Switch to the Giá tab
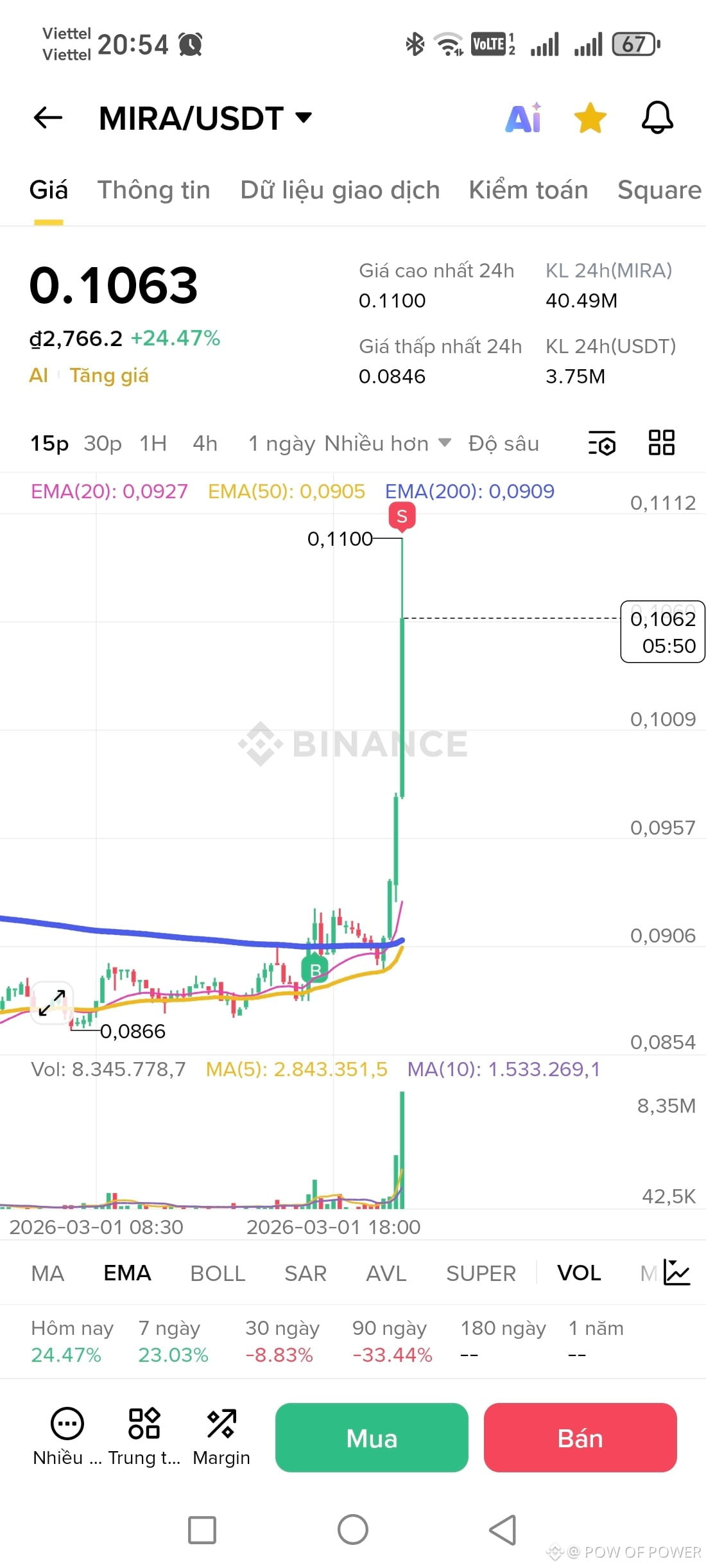The height and width of the screenshot is (1568, 706). [49, 190]
